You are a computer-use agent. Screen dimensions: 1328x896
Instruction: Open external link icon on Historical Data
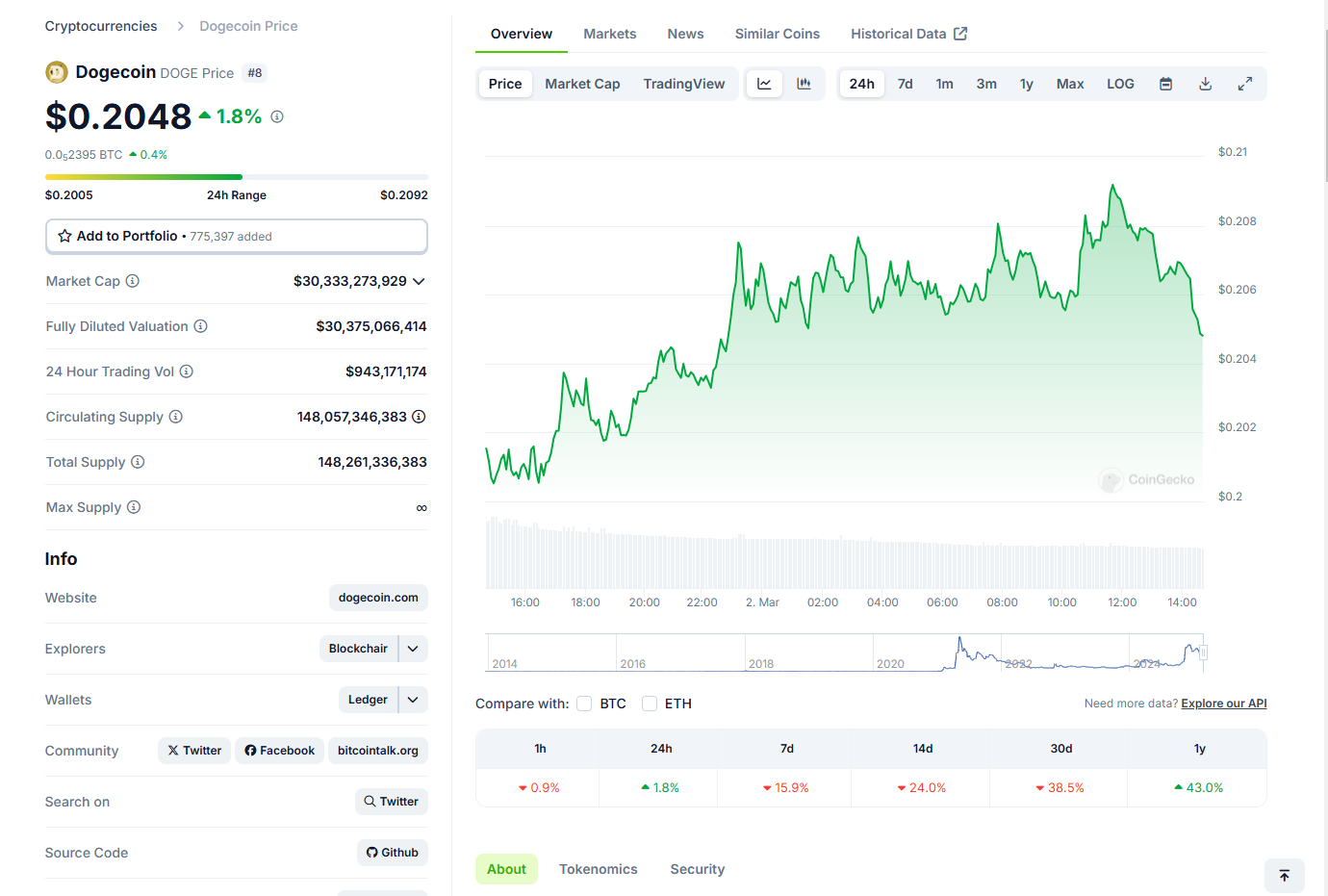click(960, 34)
